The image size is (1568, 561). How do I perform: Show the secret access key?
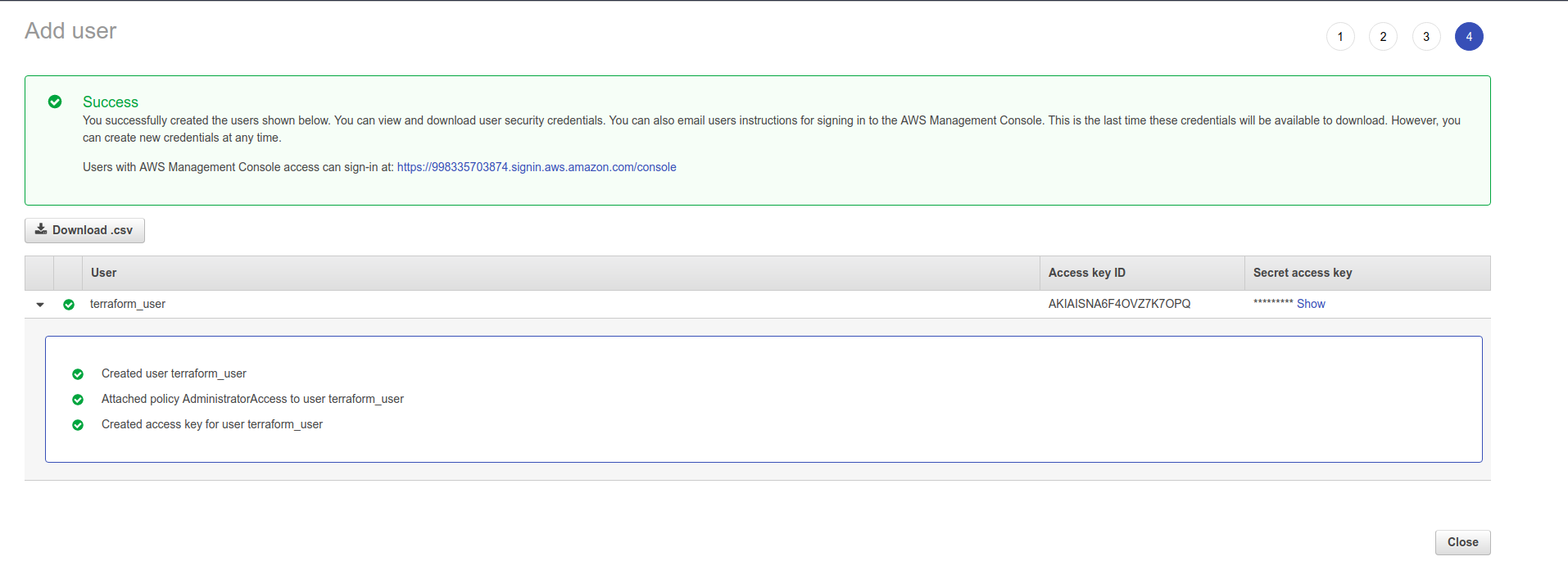pos(1311,304)
